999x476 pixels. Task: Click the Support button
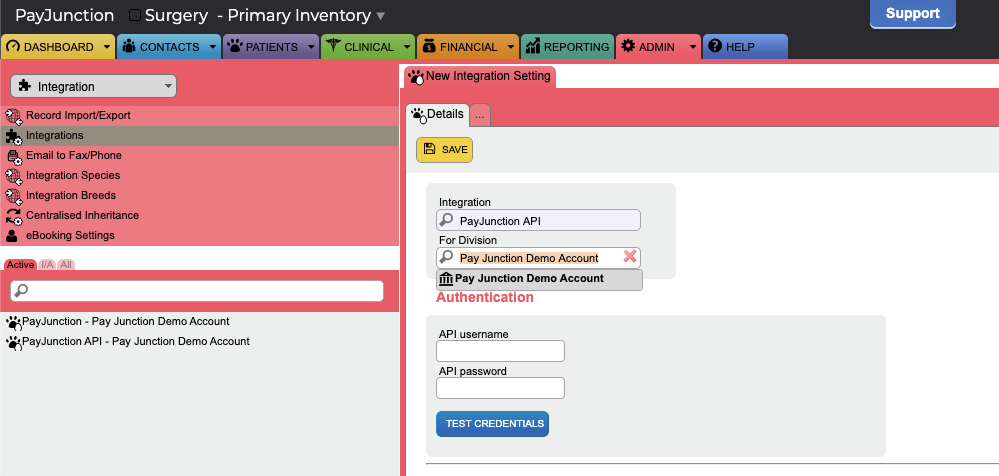912,14
